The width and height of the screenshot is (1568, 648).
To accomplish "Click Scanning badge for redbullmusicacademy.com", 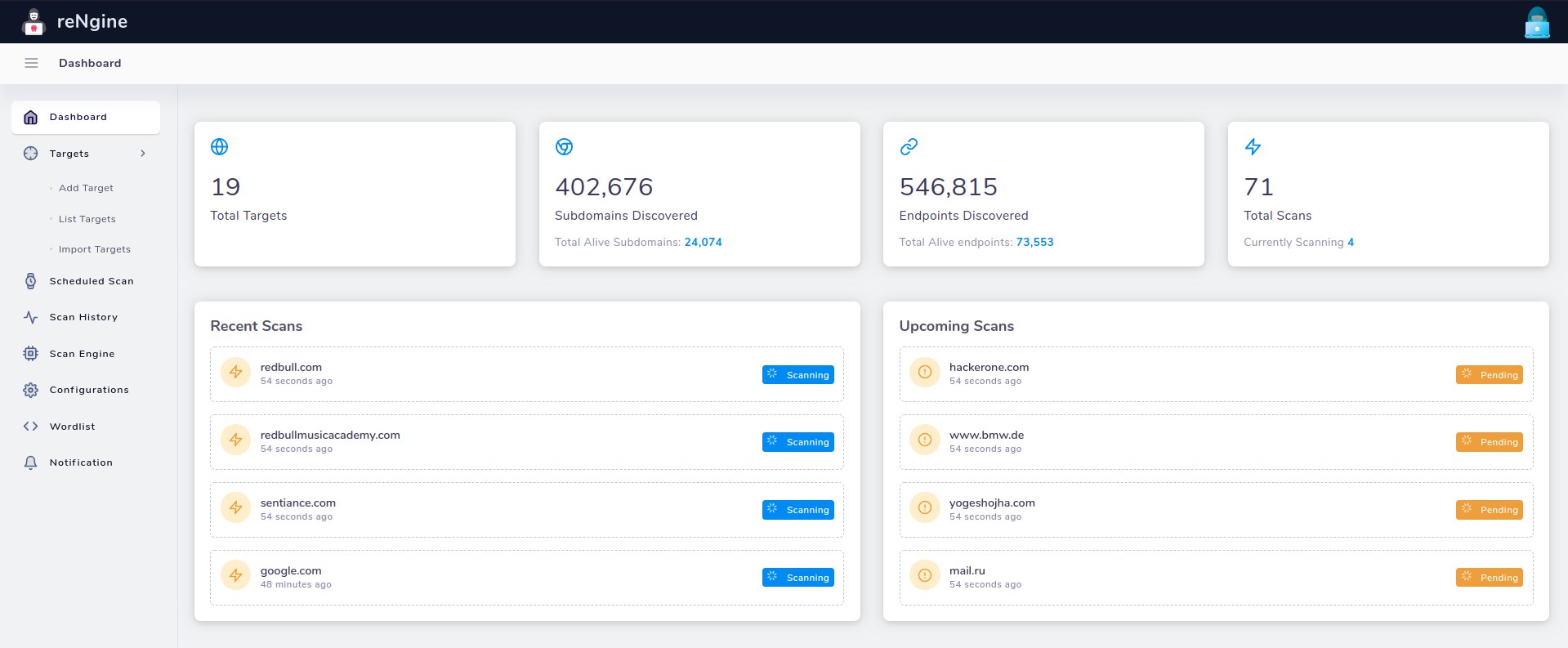I will coord(798,441).
